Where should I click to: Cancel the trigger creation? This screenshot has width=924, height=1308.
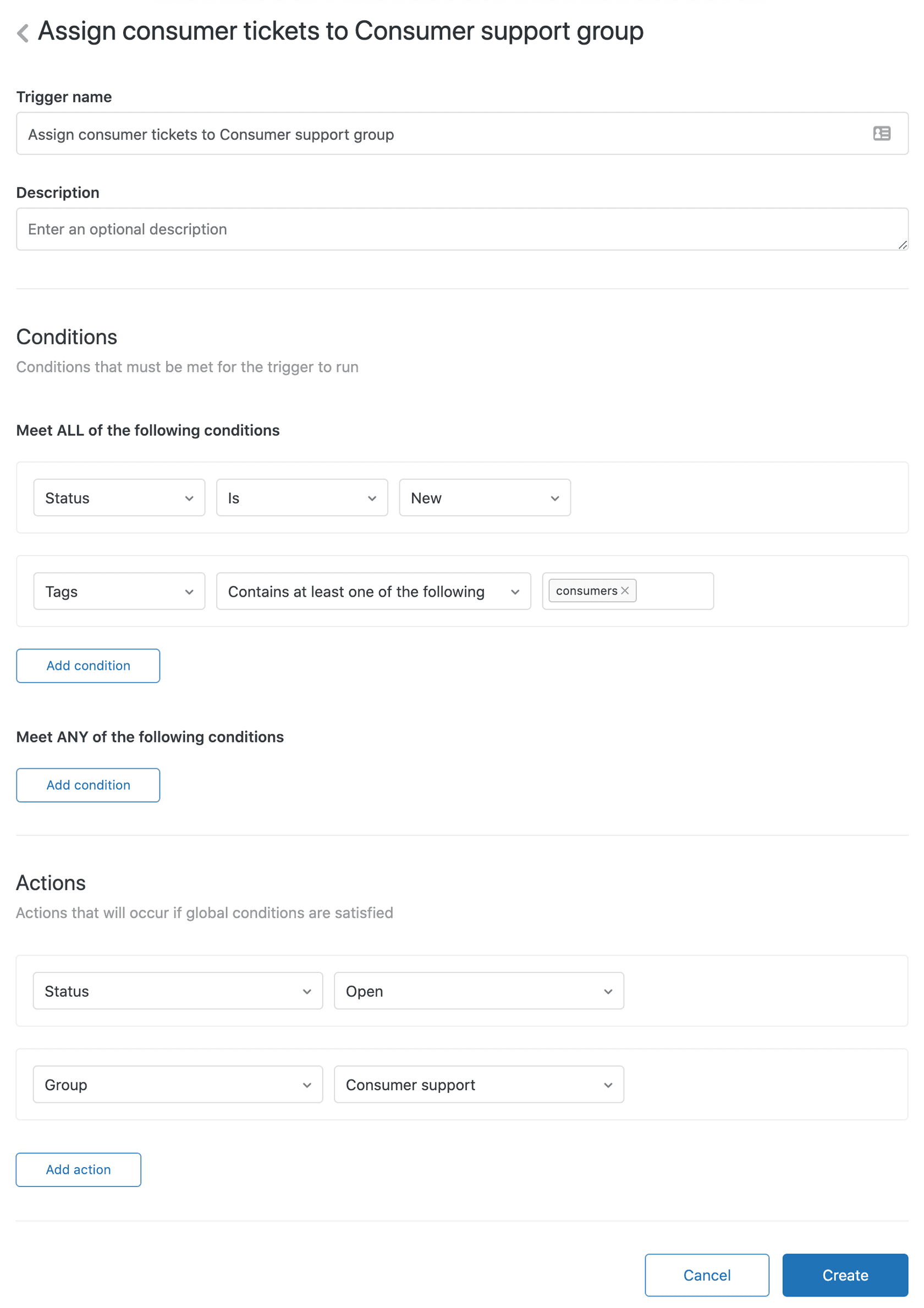click(x=706, y=1275)
